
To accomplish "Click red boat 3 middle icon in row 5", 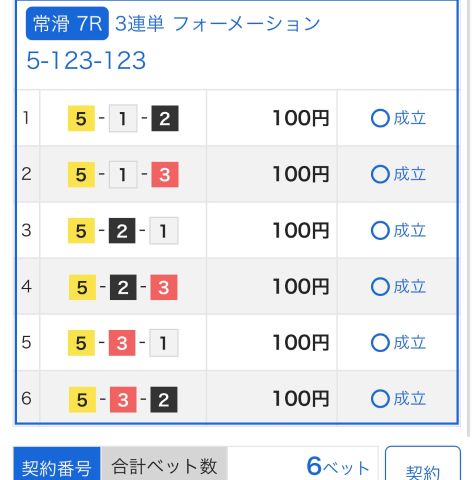I will click(122, 343).
